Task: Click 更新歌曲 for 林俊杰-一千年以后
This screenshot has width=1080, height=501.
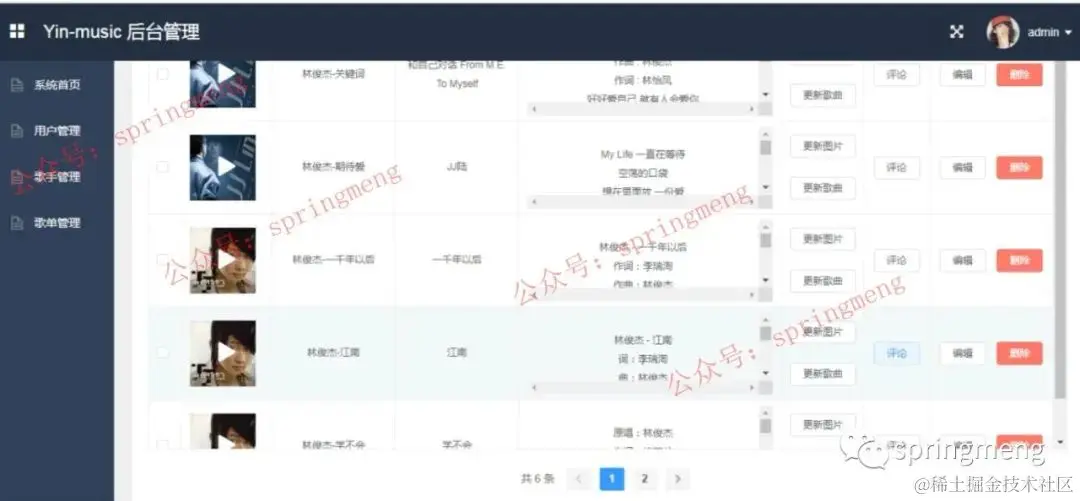Action: point(822,280)
